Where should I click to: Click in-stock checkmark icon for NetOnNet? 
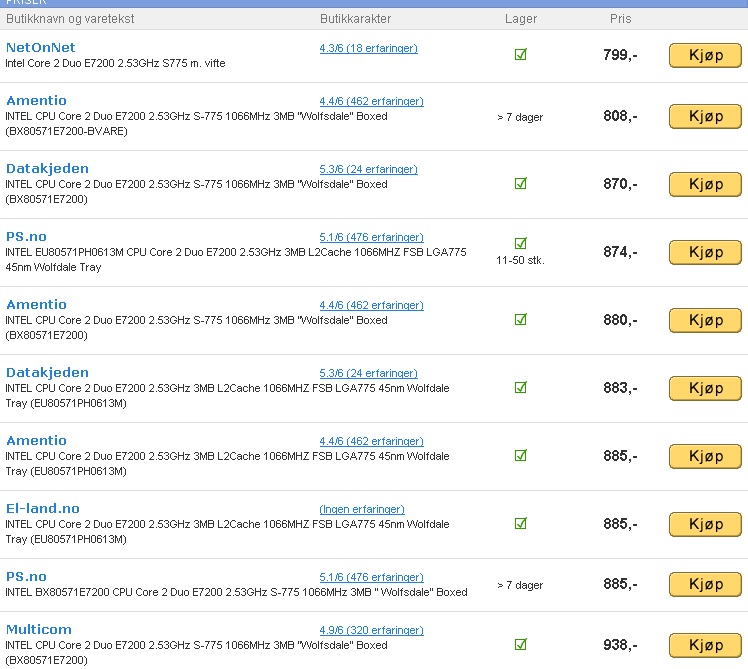point(520,54)
